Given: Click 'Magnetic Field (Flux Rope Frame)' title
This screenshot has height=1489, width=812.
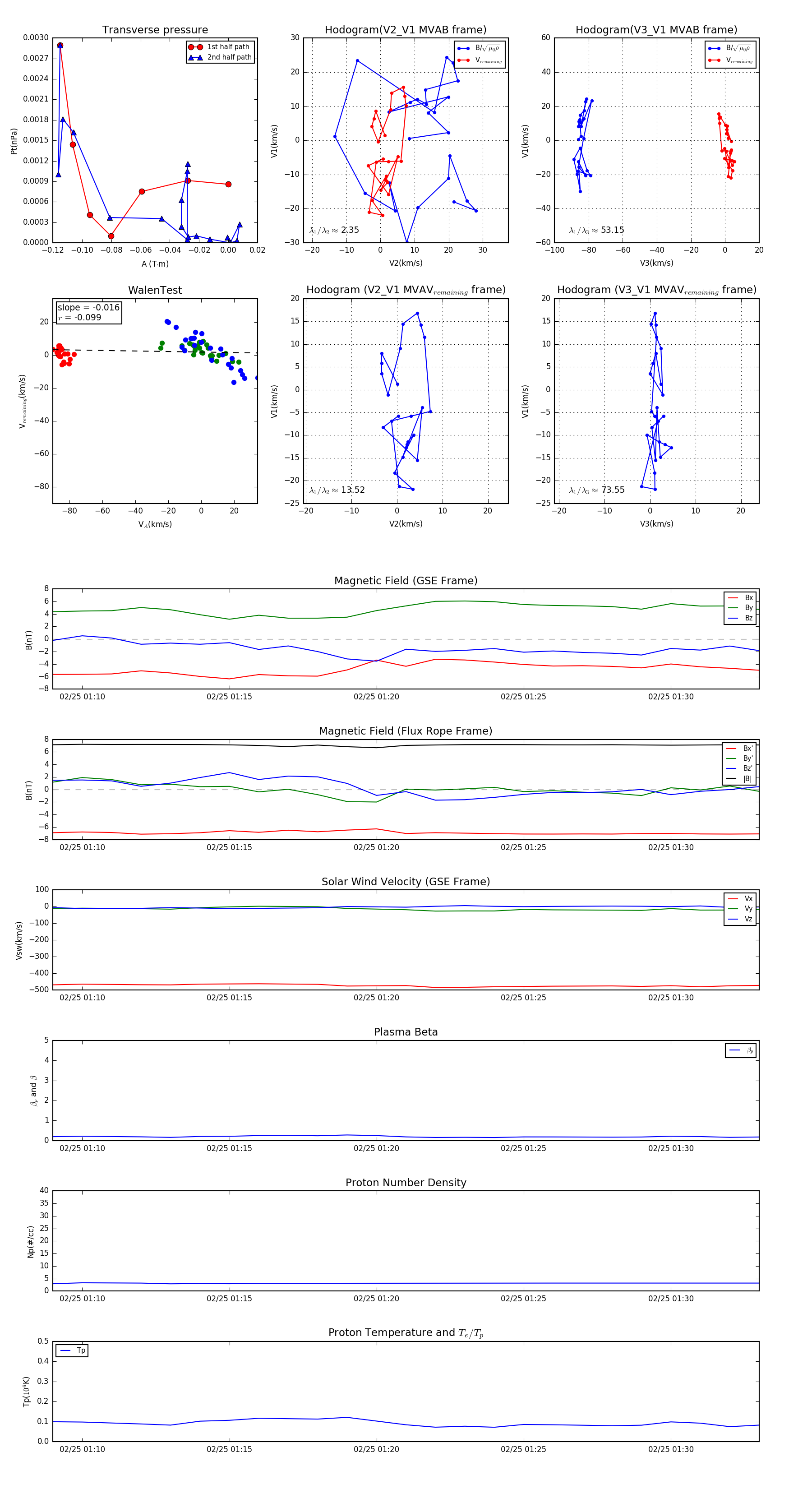Looking at the screenshot, I should pos(406,731).
